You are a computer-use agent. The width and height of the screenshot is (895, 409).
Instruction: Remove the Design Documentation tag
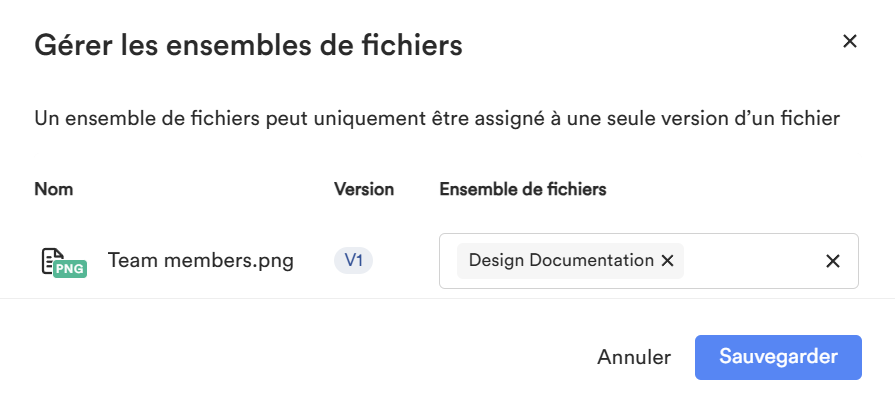tap(667, 261)
